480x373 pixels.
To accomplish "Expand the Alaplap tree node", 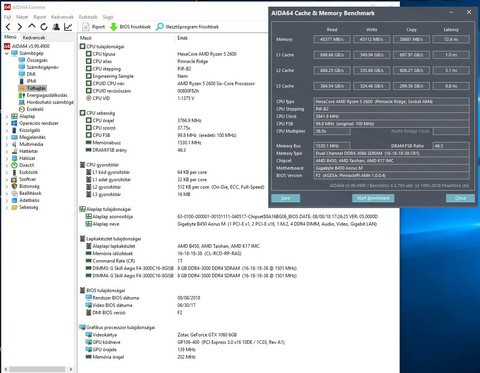I will pos(7,116).
